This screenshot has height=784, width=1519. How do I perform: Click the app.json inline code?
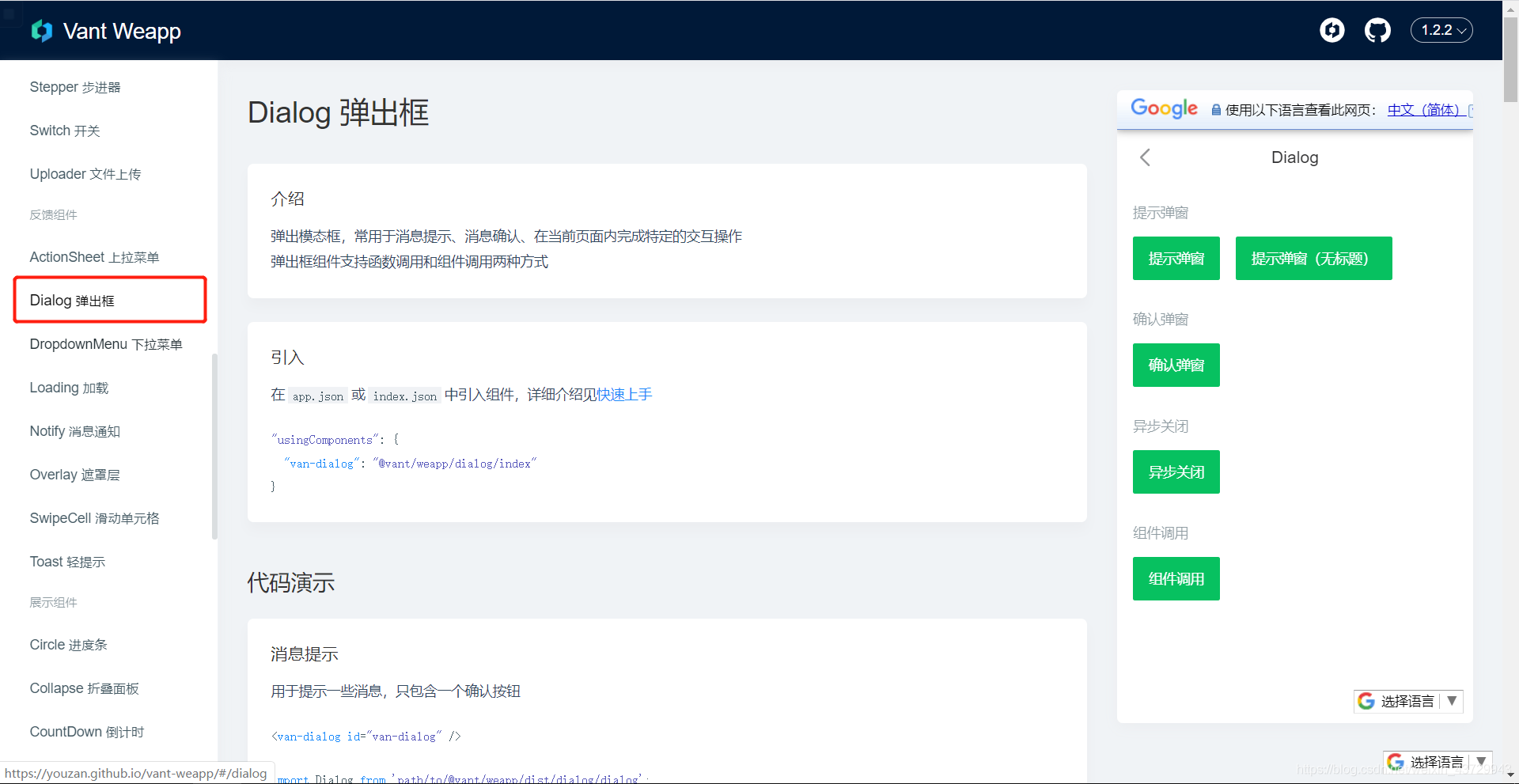tap(318, 396)
